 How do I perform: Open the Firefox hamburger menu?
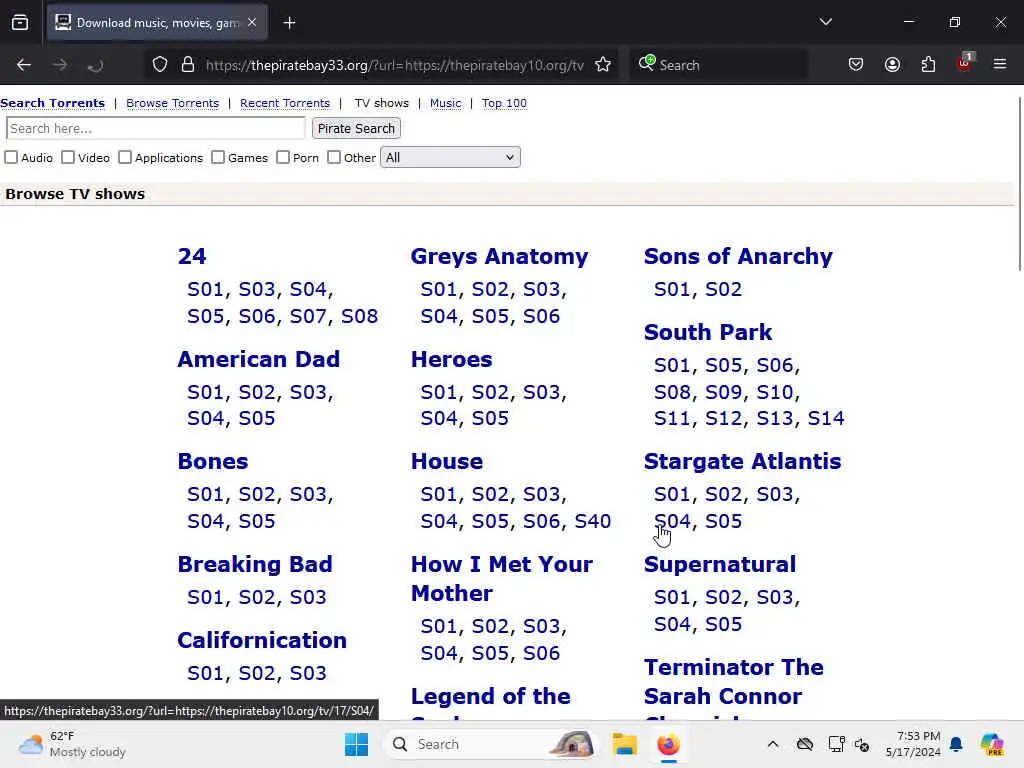(1000, 65)
